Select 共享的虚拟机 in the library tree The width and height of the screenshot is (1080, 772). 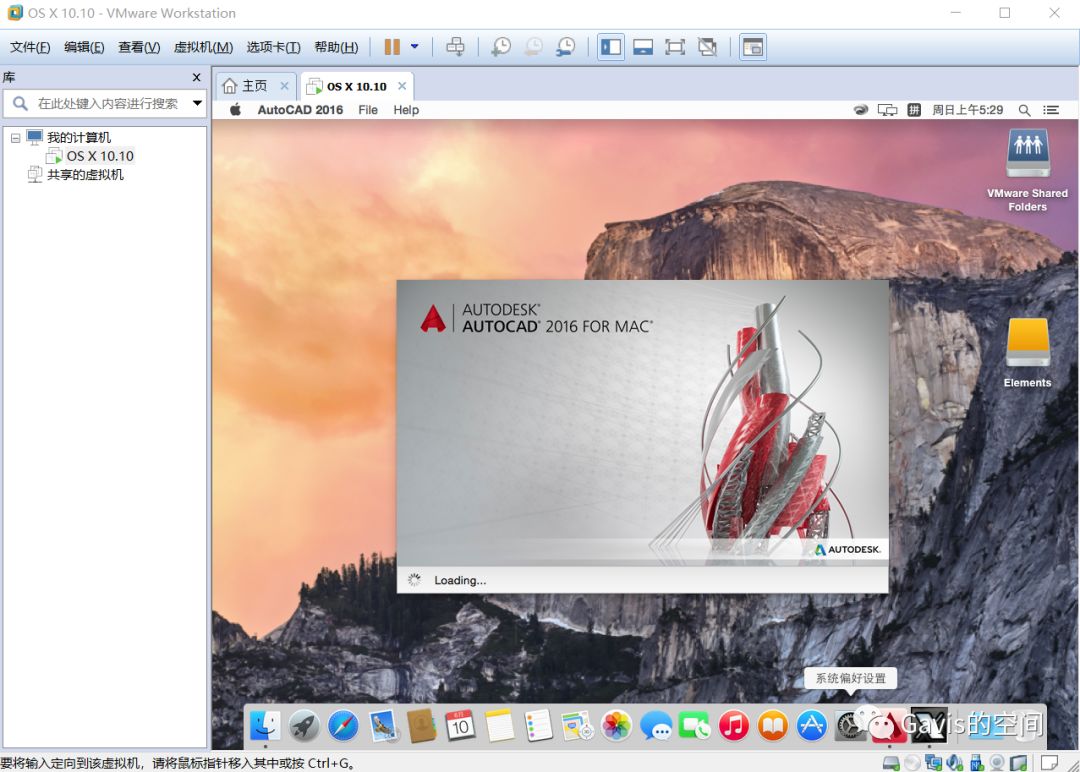[x=85, y=175]
